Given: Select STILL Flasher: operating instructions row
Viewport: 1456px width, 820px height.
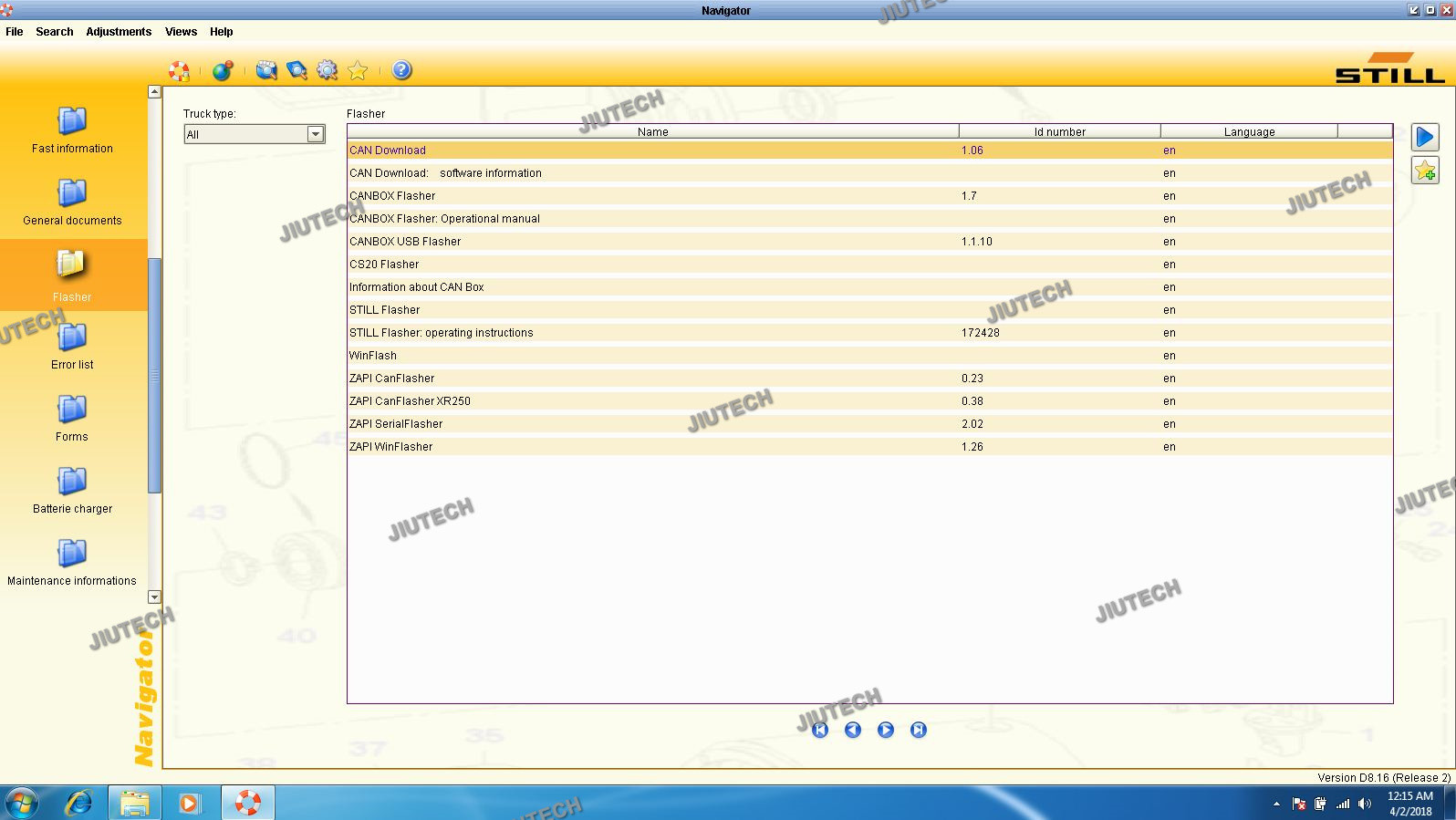Looking at the screenshot, I should 869,333.
